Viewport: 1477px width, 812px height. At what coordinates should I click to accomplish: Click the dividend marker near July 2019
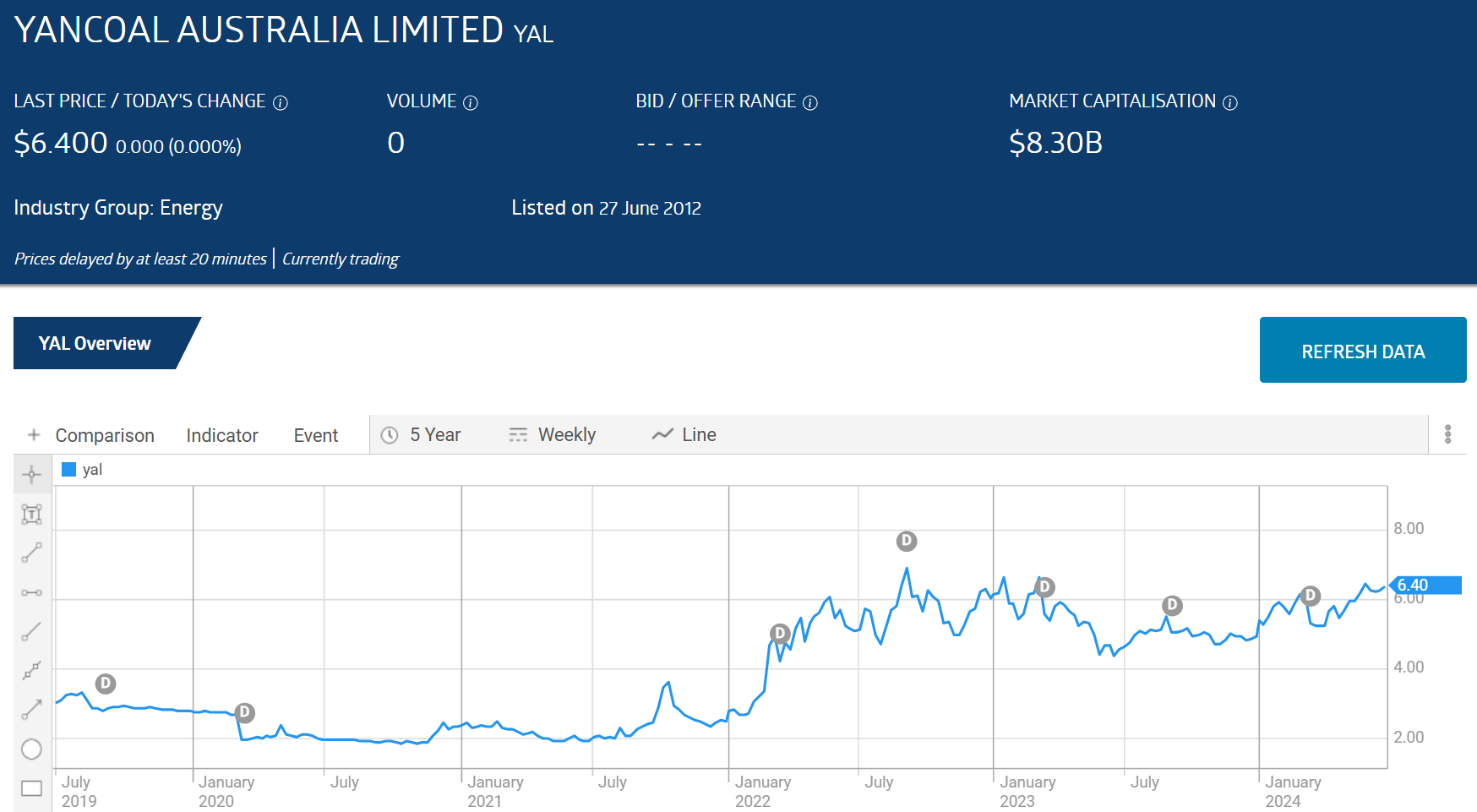click(x=106, y=684)
